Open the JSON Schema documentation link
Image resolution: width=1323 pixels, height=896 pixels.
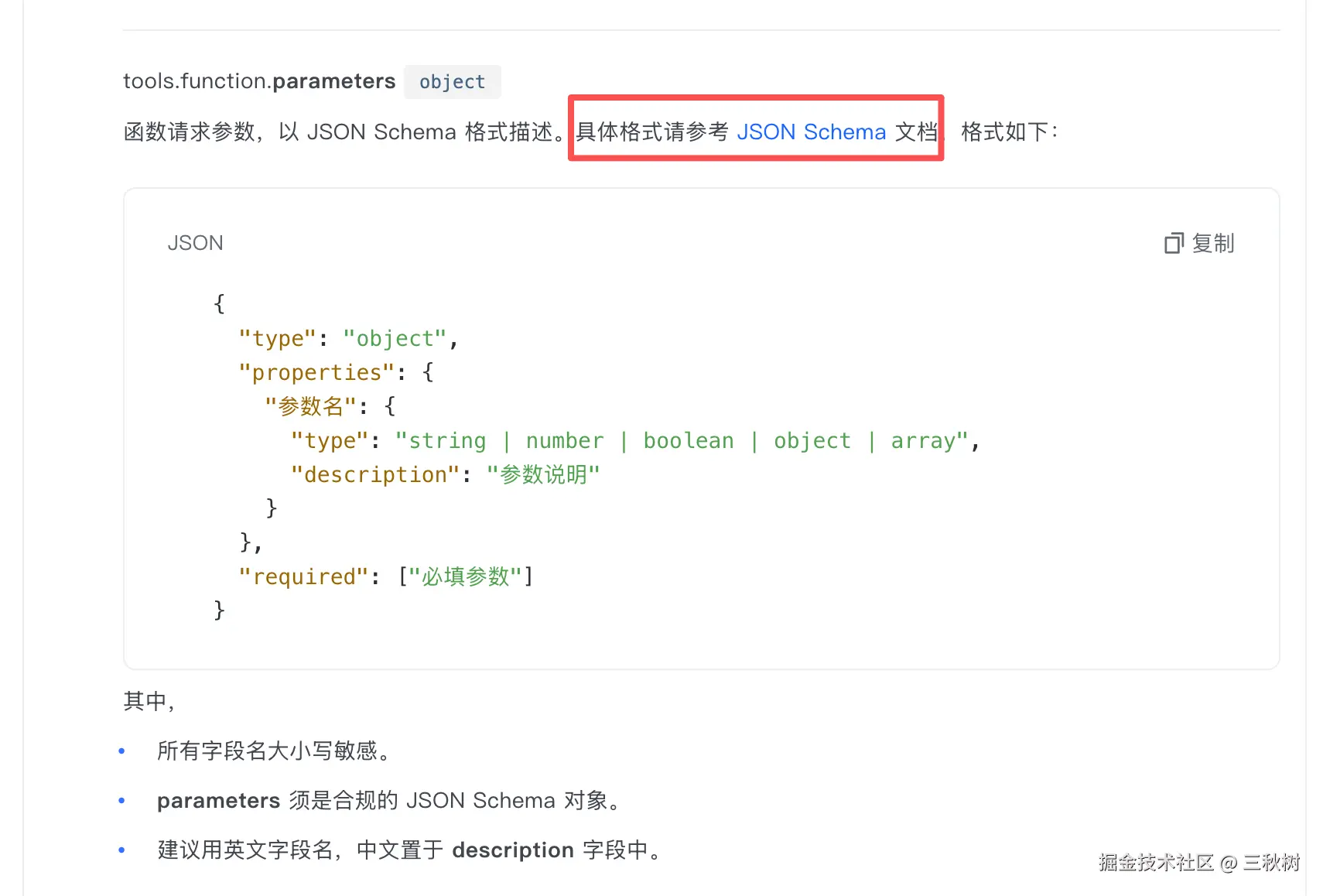click(x=810, y=132)
